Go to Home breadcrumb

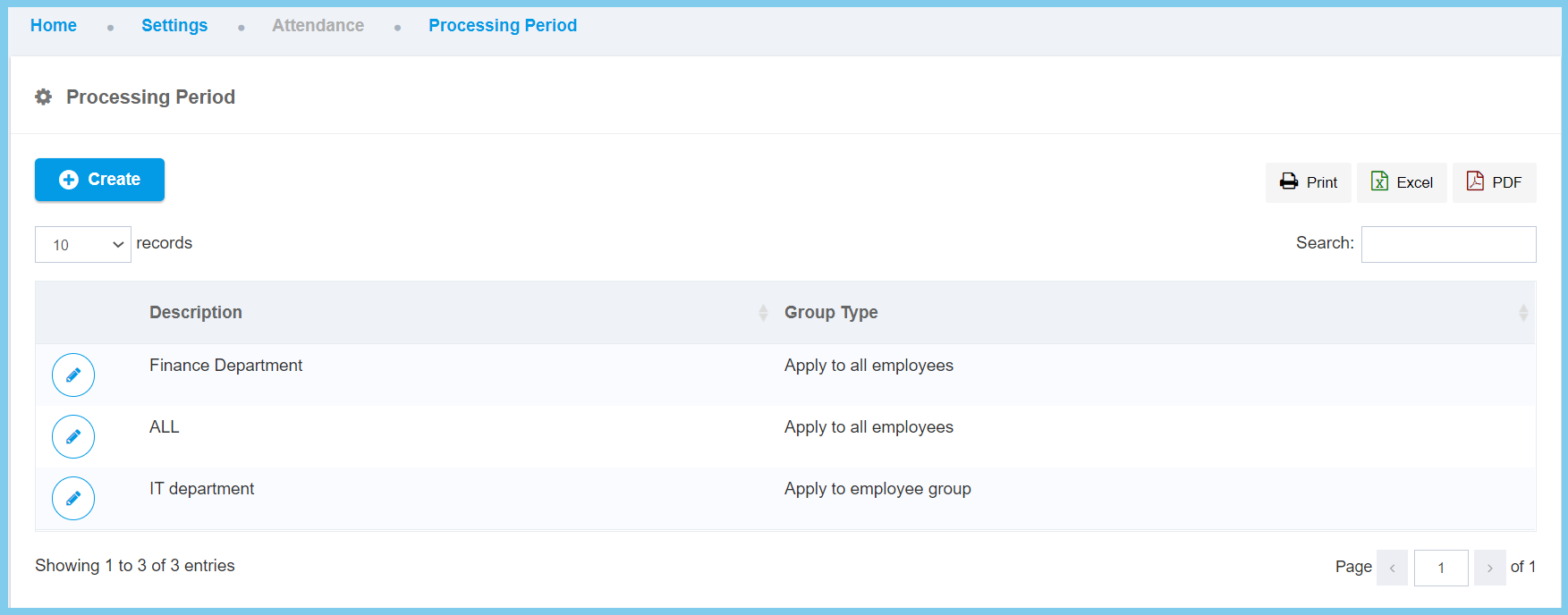point(54,26)
